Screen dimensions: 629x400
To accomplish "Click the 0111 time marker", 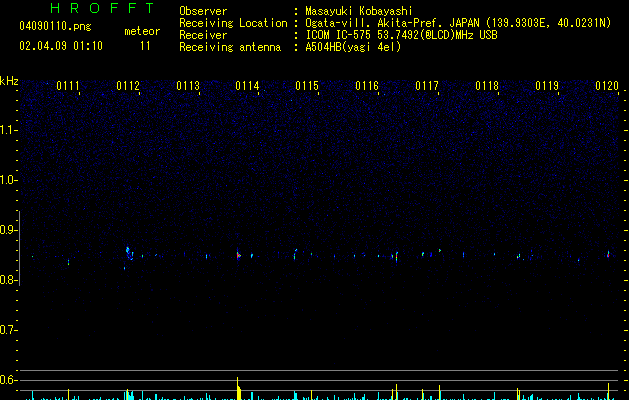I will coord(68,86).
